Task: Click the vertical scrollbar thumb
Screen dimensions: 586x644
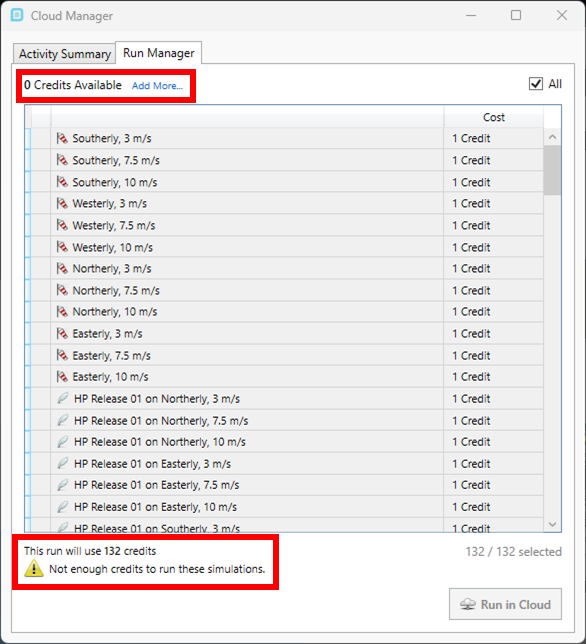Action: click(552, 170)
